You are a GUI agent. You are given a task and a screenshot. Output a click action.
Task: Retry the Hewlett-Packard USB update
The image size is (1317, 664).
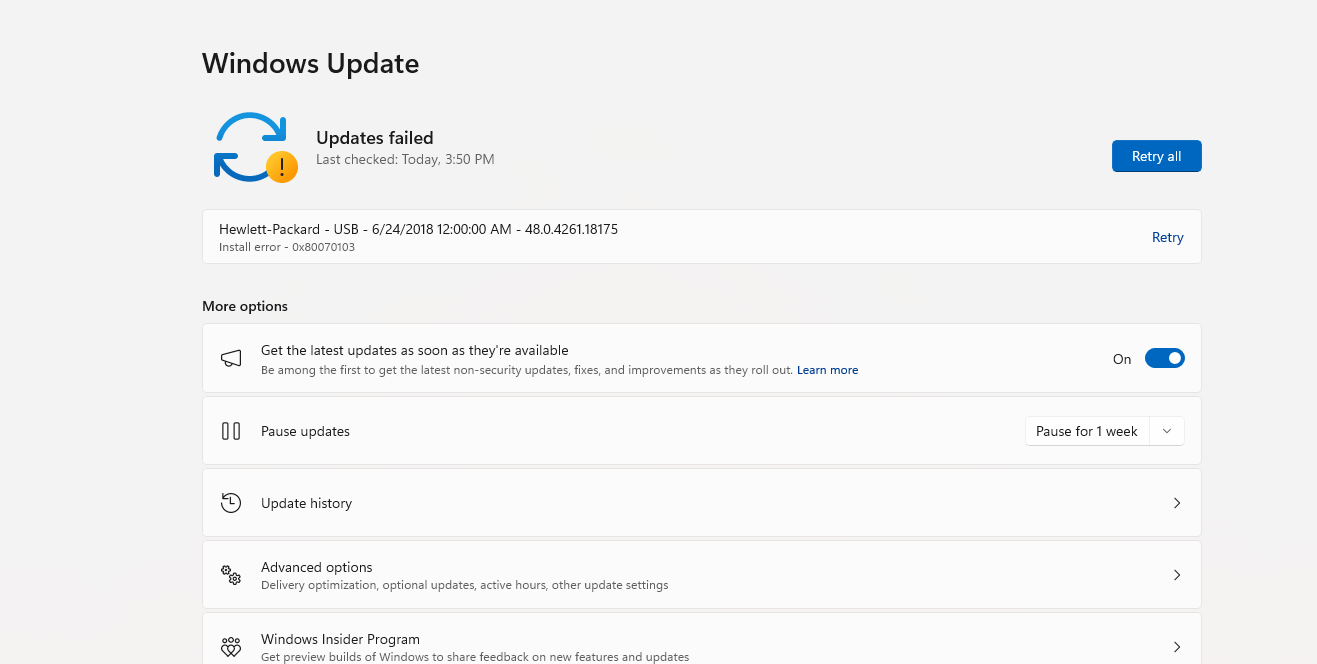(1167, 237)
